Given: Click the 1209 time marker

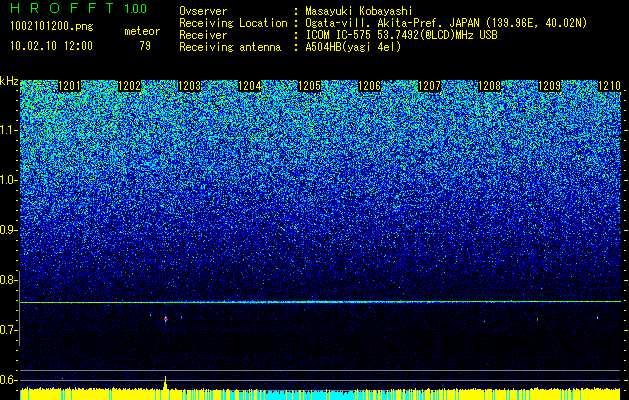Looking at the screenshot, I should pyautogui.click(x=550, y=86).
